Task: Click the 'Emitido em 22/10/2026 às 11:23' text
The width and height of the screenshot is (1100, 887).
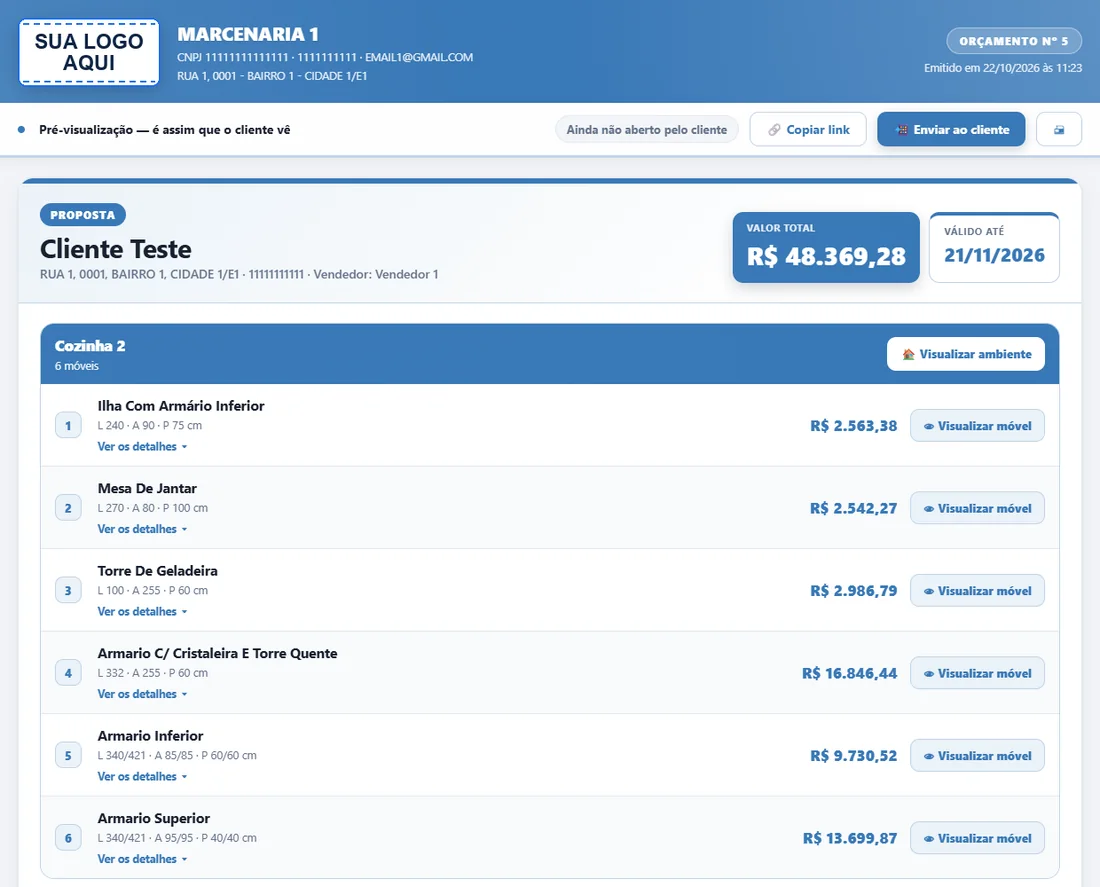Action: pyautogui.click(x=1002, y=68)
